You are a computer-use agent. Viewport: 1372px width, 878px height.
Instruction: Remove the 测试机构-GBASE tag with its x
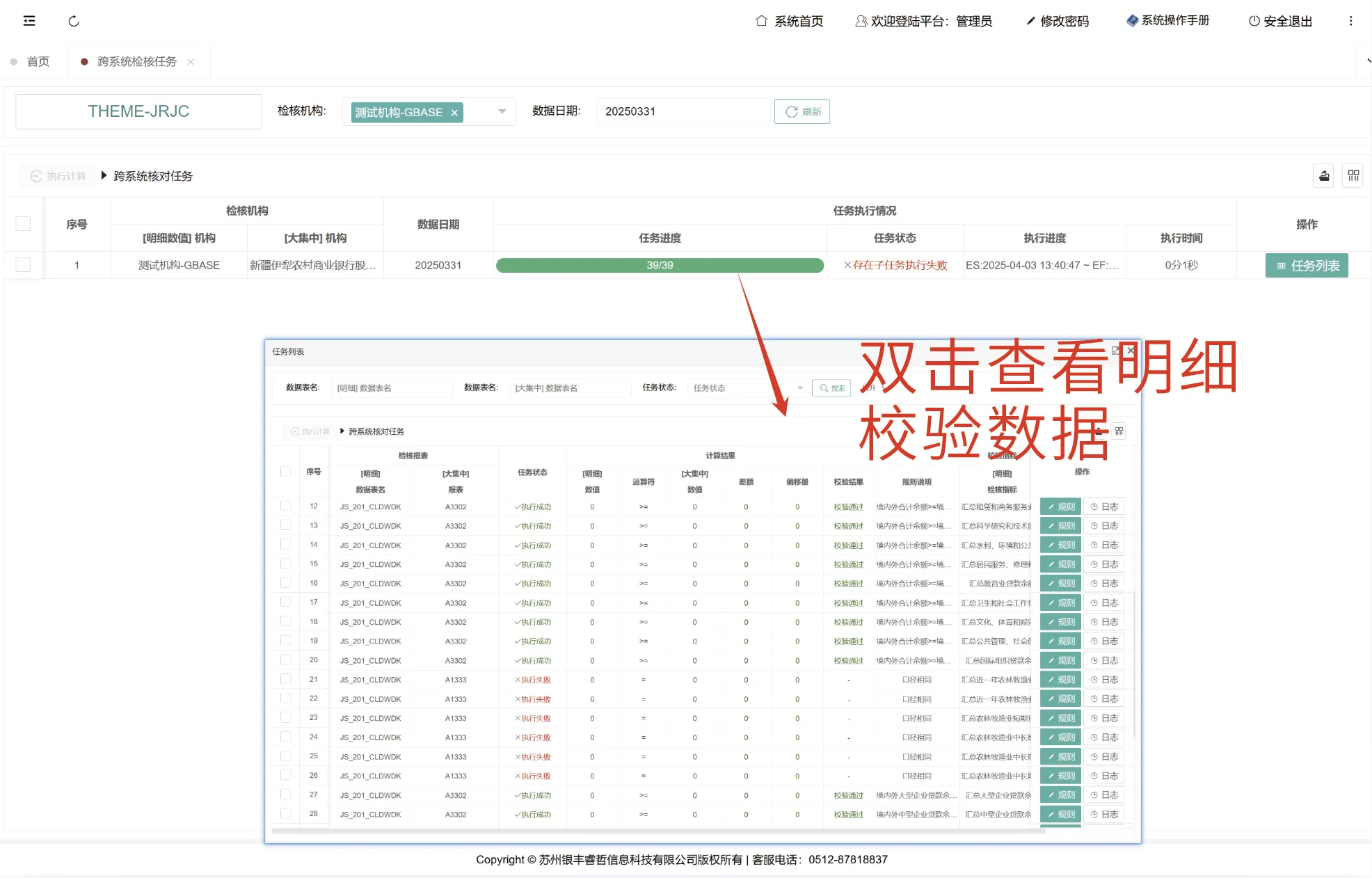point(454,113)
